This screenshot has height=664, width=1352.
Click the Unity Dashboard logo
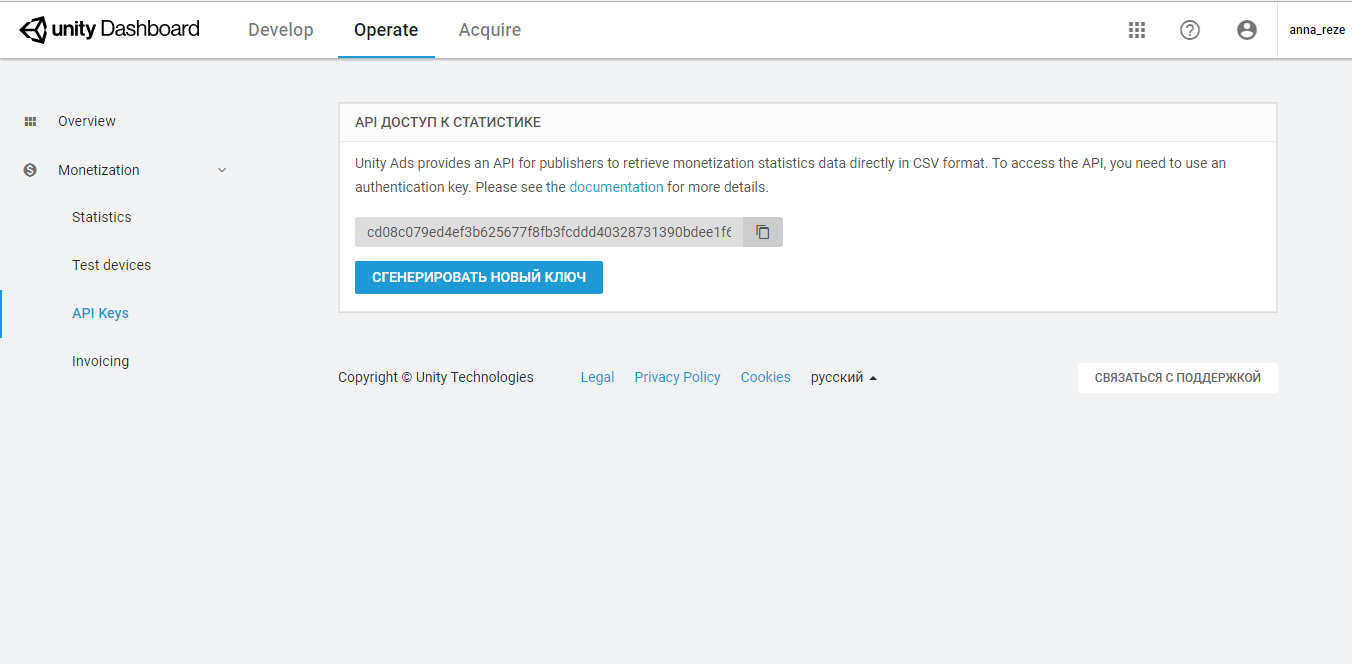pos(110,29)
